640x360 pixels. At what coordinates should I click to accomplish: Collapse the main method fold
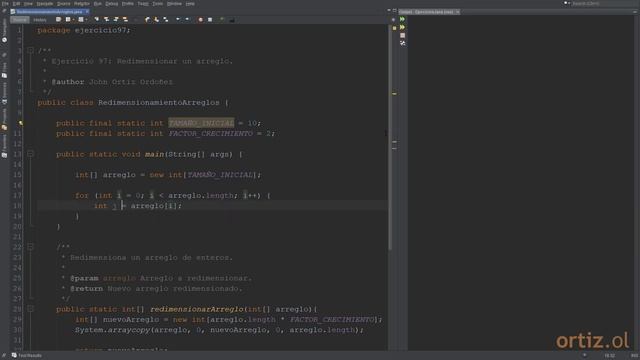pyautogui.click(x=31, y=154)
